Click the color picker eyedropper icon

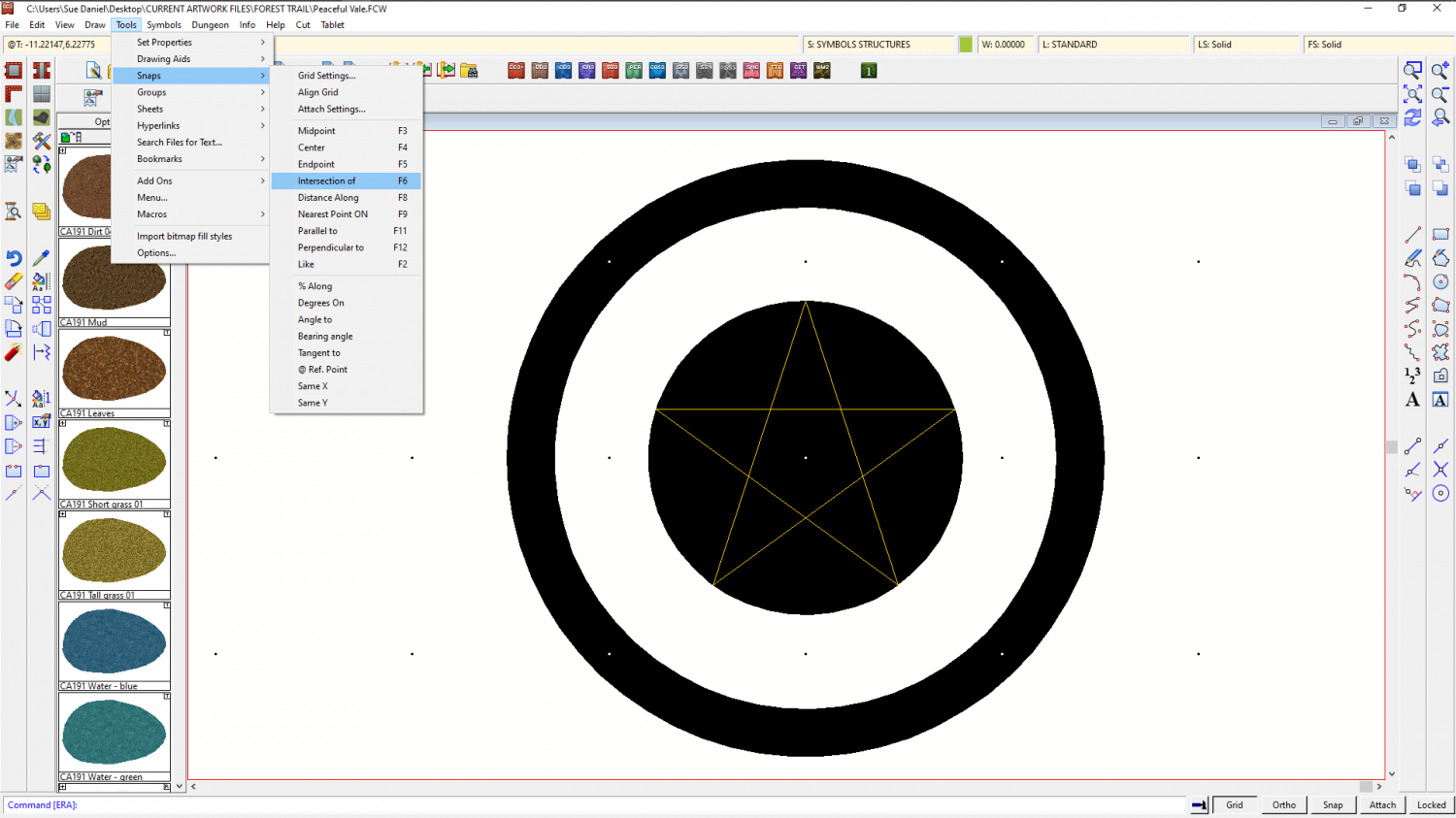(x=41, y=258)
